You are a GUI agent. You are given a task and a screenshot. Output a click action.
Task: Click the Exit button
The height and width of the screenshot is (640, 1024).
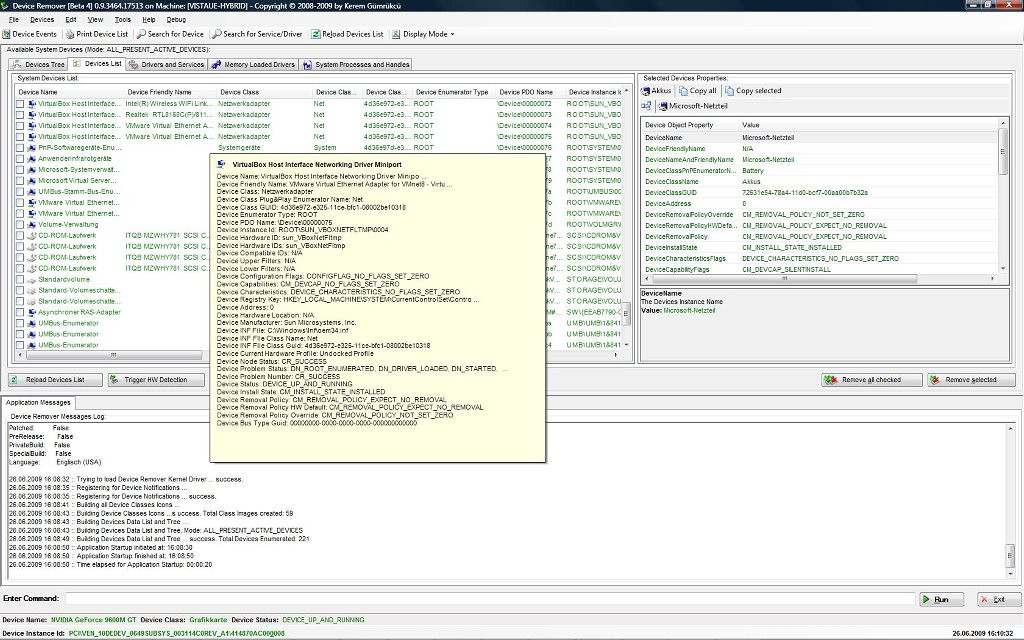pyautogui.click(x=999, y=599)
